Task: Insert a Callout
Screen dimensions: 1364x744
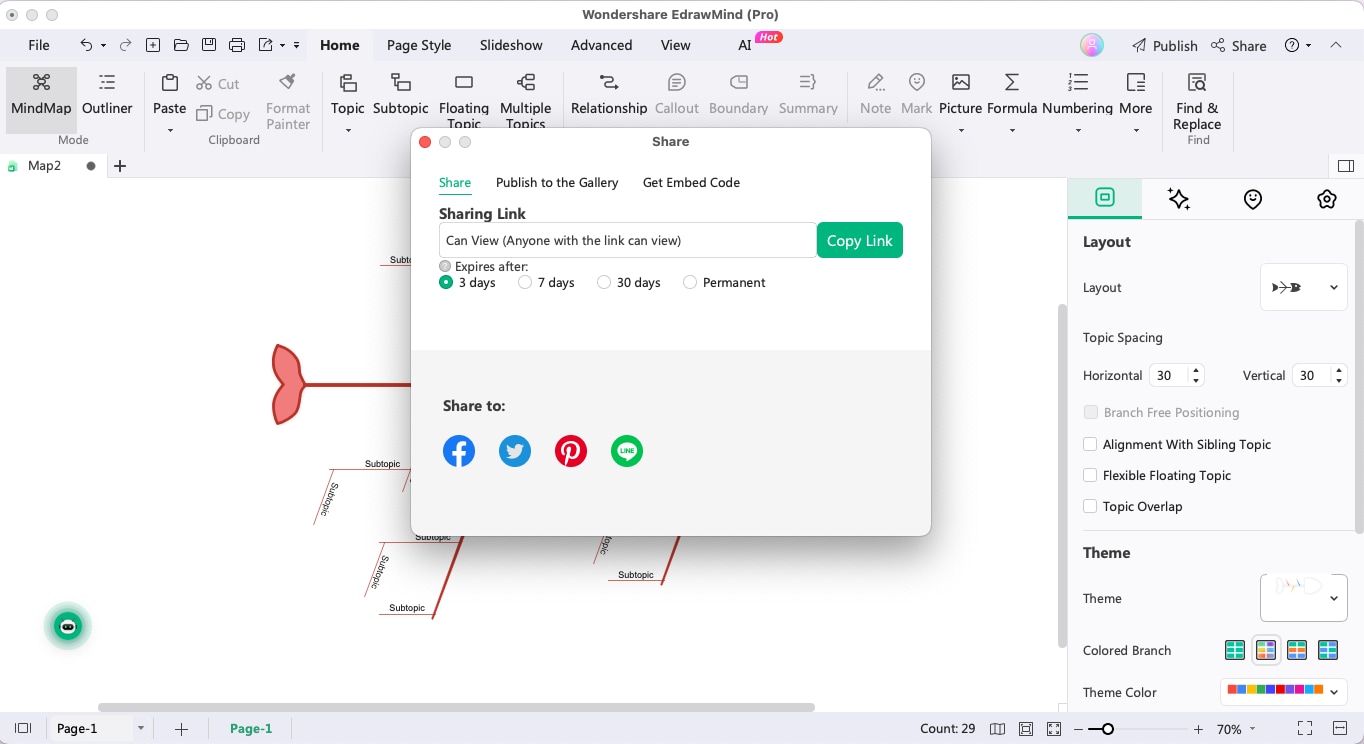Action: (x=677, y=95)
